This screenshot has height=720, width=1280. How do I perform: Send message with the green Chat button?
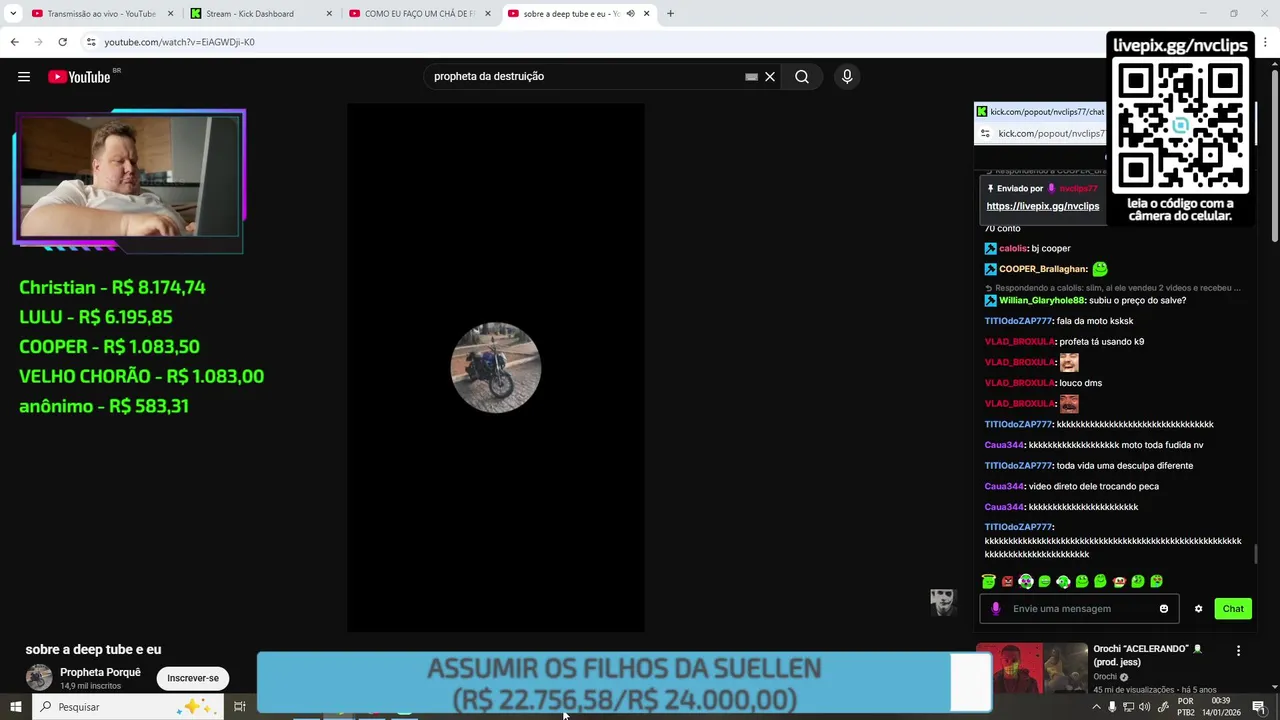(1233, 608)
